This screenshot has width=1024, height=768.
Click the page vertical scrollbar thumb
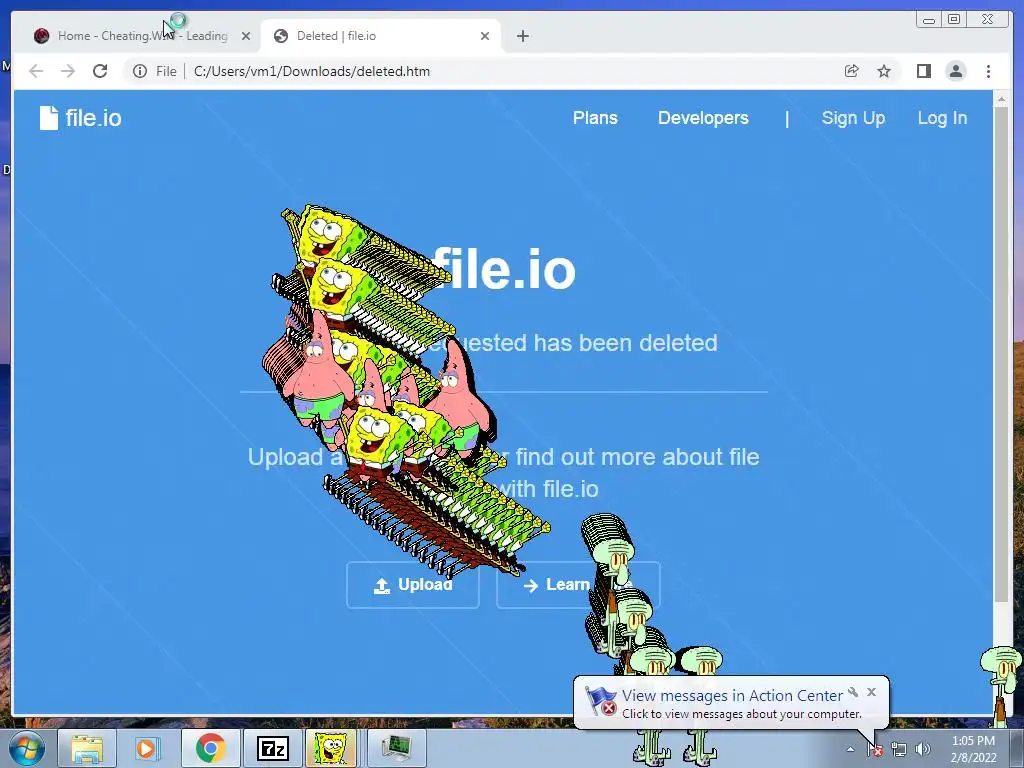(x=1001, y=356)
